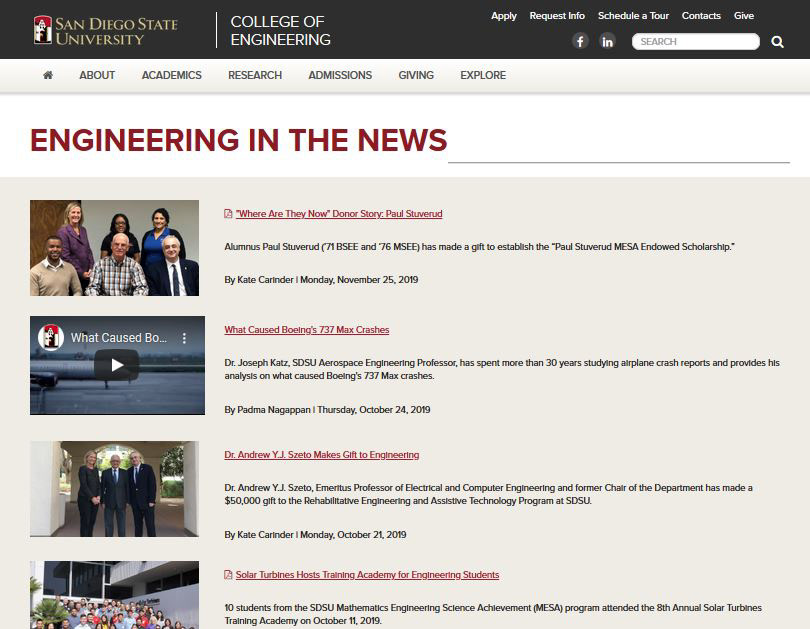Open the Contacts link
Viewport: 810px width, 629px height.
[701, 15]
